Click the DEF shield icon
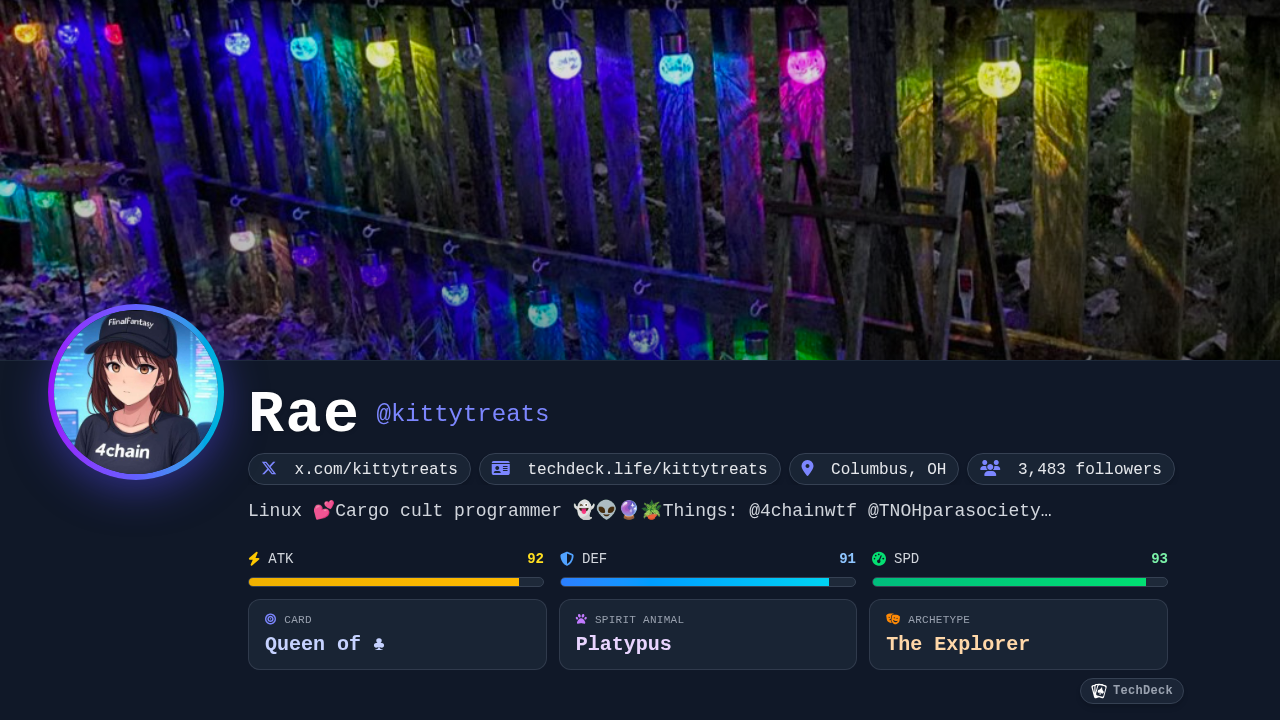 (567, 559)
